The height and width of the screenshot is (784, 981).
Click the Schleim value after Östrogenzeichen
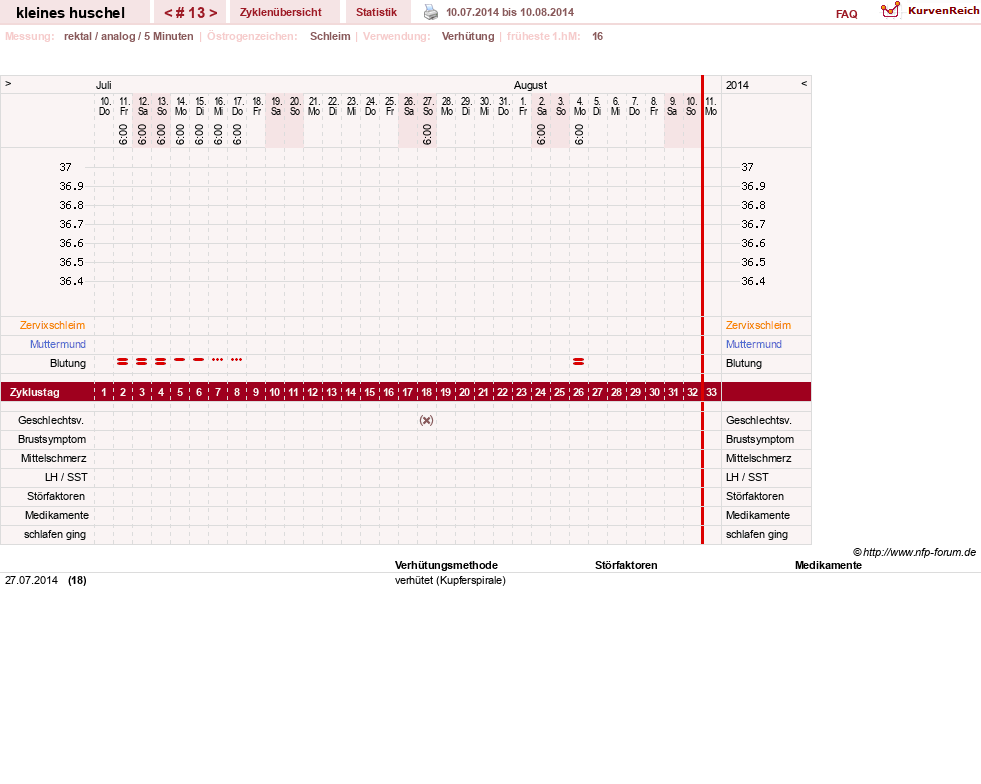[330, 36]
